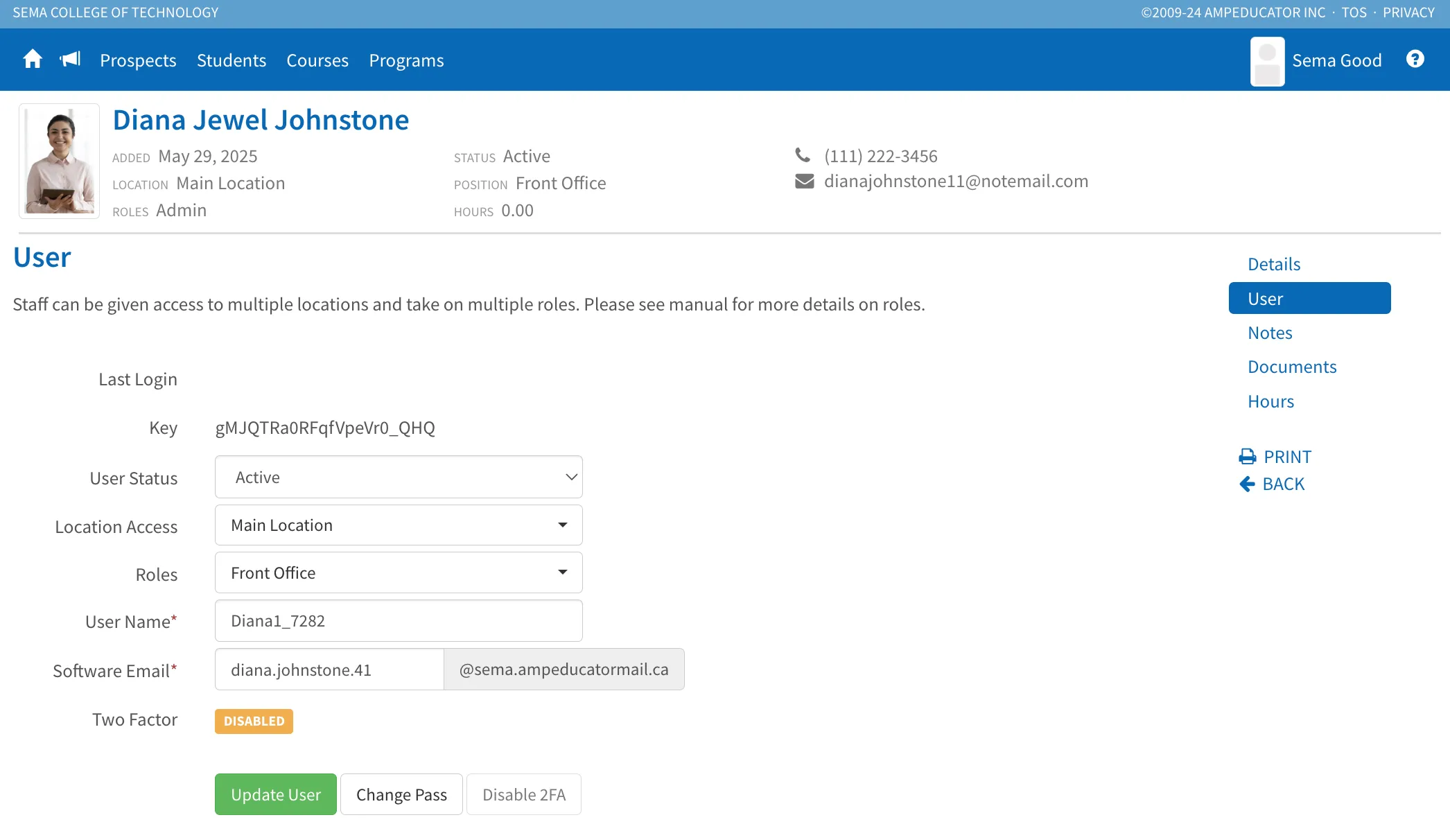
Task: Switch to the Notes section
Action: [x=1270, y=333]
